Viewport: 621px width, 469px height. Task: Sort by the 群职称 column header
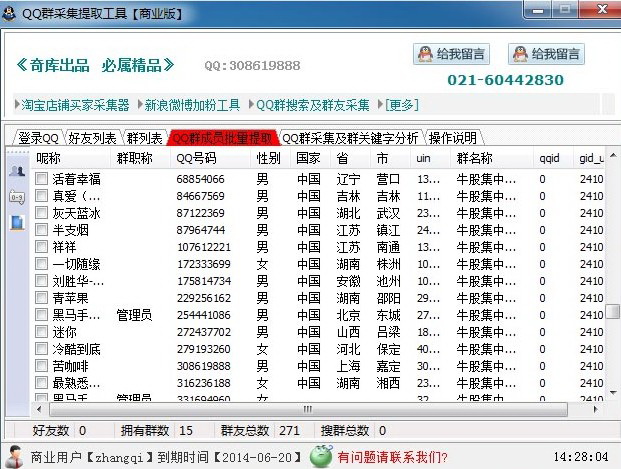(x=140, y=158)
